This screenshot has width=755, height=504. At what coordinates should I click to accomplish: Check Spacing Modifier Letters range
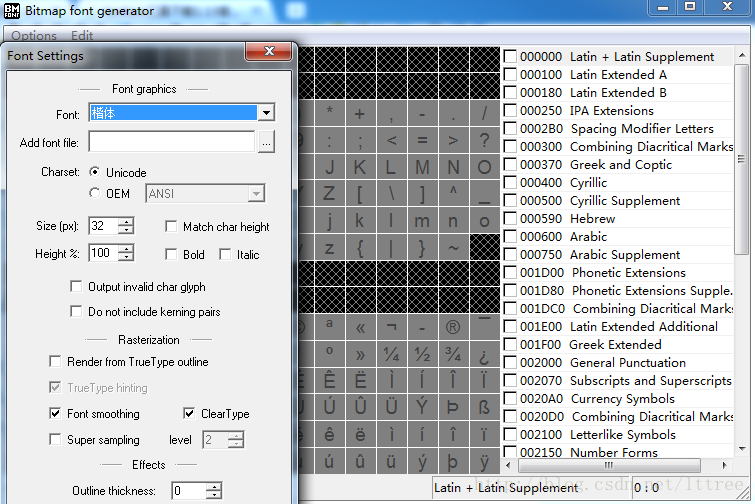[510, 129]
